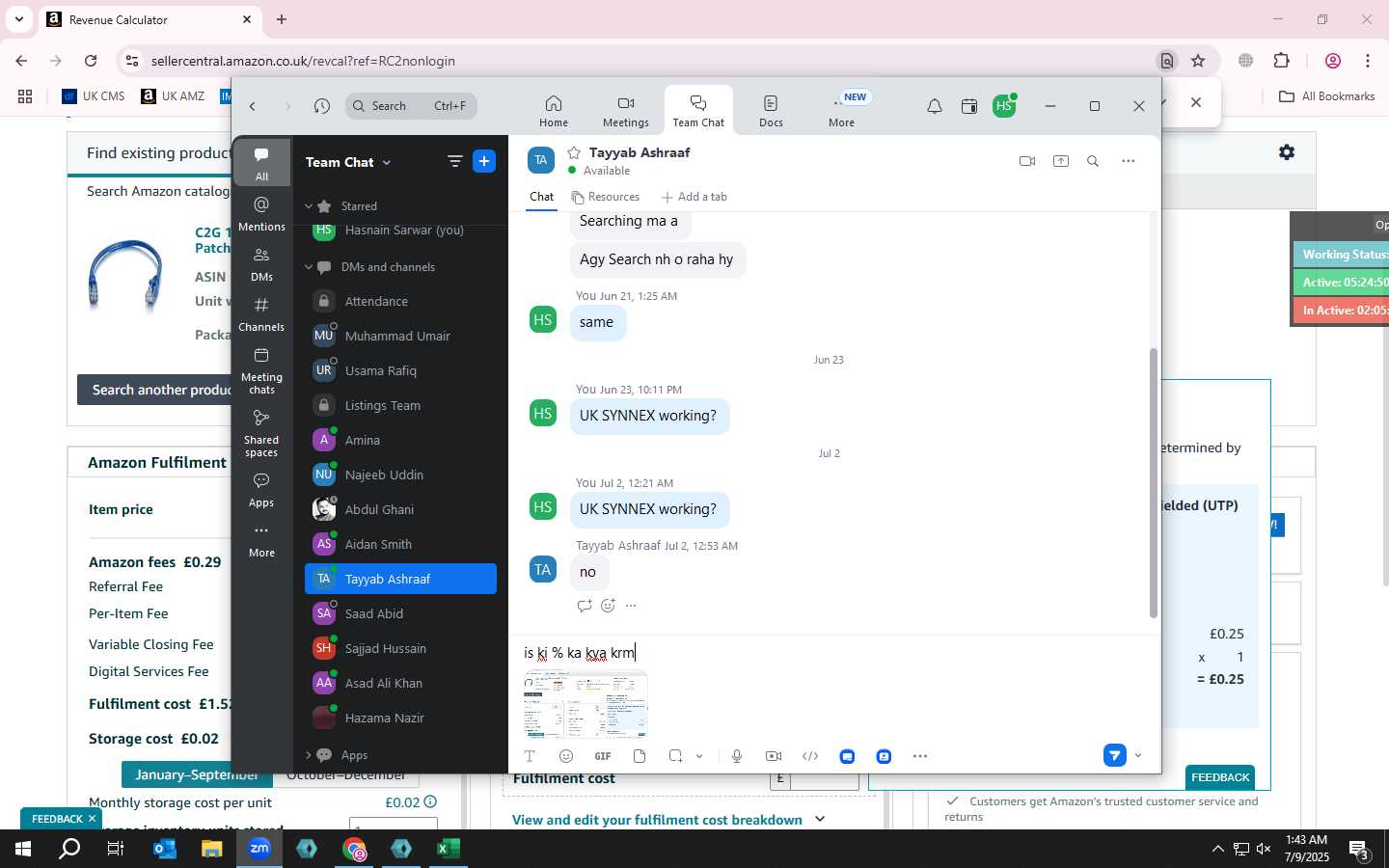Reply to the 'no' message
Screen dimensions: 1389x868
point(585,606)
